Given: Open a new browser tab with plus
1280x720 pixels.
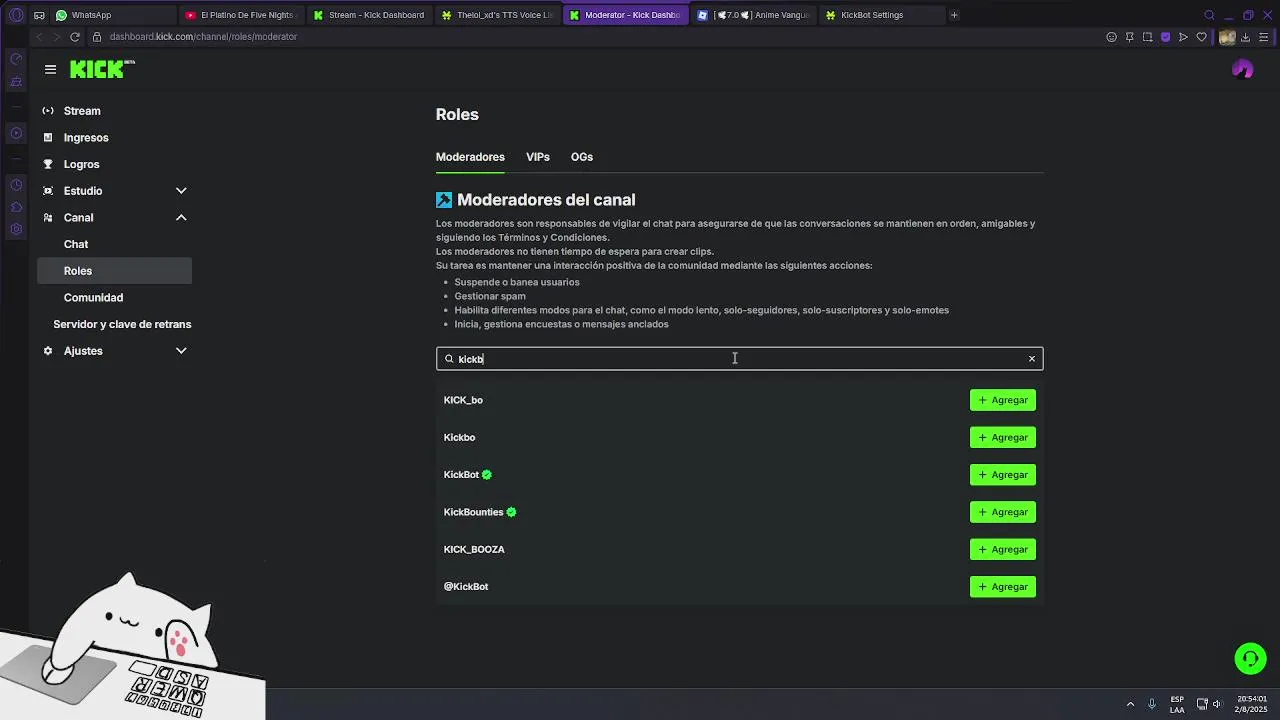Looking at the screenshot, I should (954, 15).
